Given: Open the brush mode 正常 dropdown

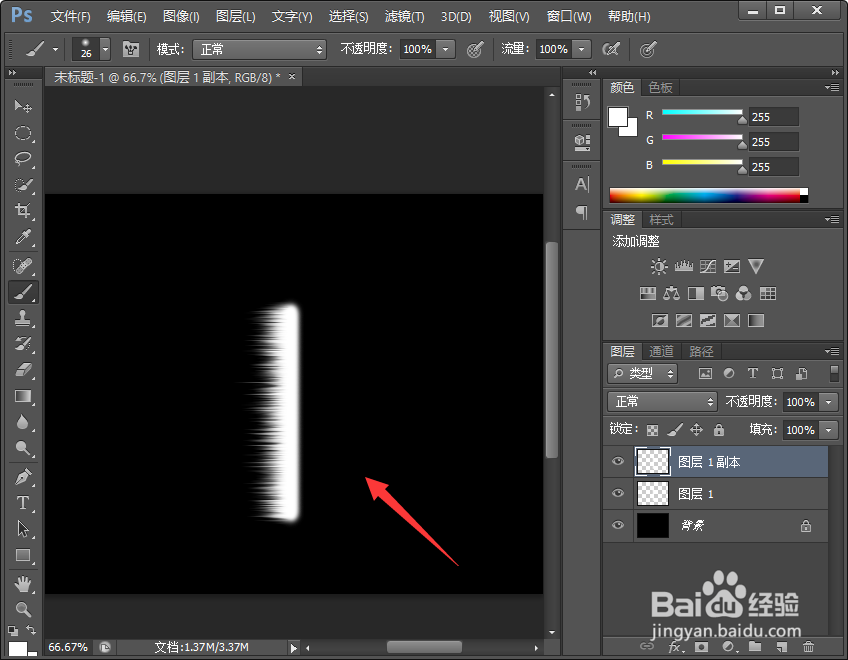Looking at the screenshot, I should [x=260, y=50].
